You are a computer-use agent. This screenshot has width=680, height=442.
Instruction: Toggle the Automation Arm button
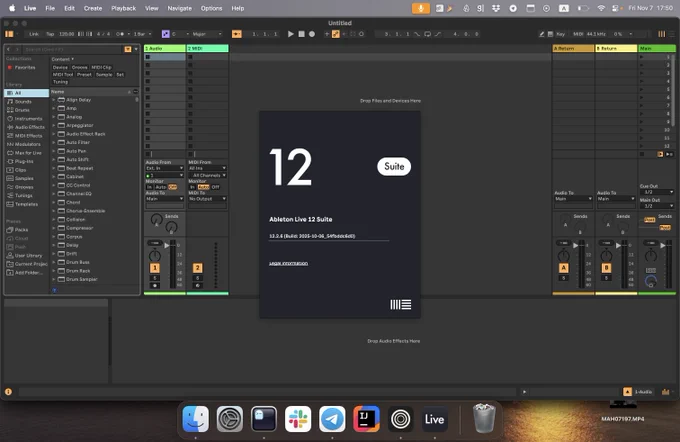(x=336, y=34)
